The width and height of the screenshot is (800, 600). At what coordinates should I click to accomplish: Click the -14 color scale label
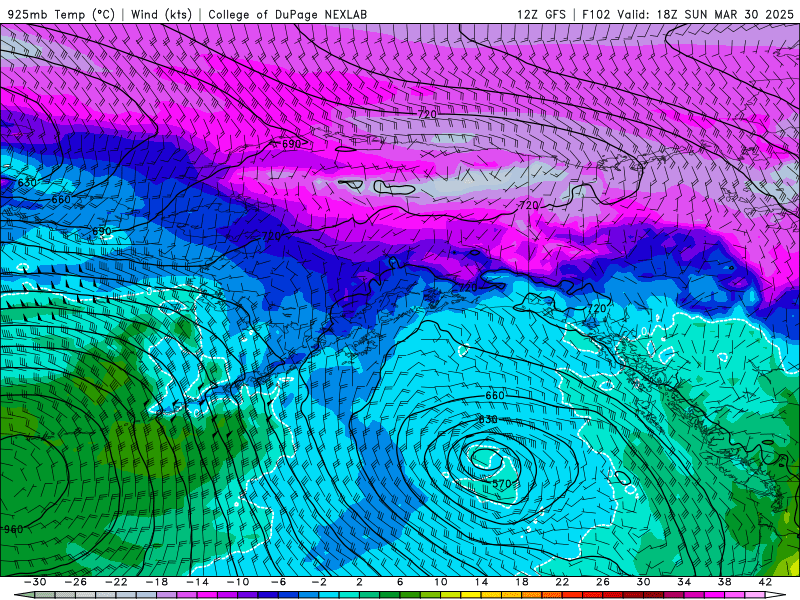point(197,582)
